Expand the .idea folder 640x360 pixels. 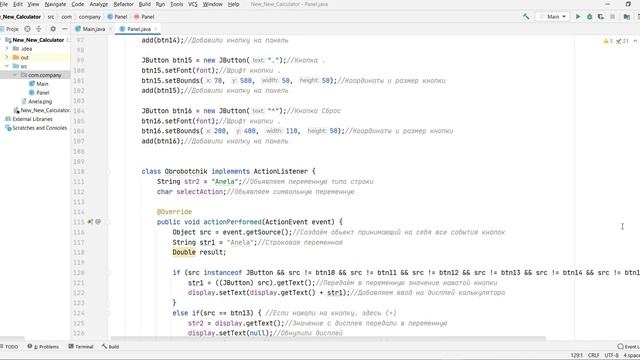(x=7, y=49)
